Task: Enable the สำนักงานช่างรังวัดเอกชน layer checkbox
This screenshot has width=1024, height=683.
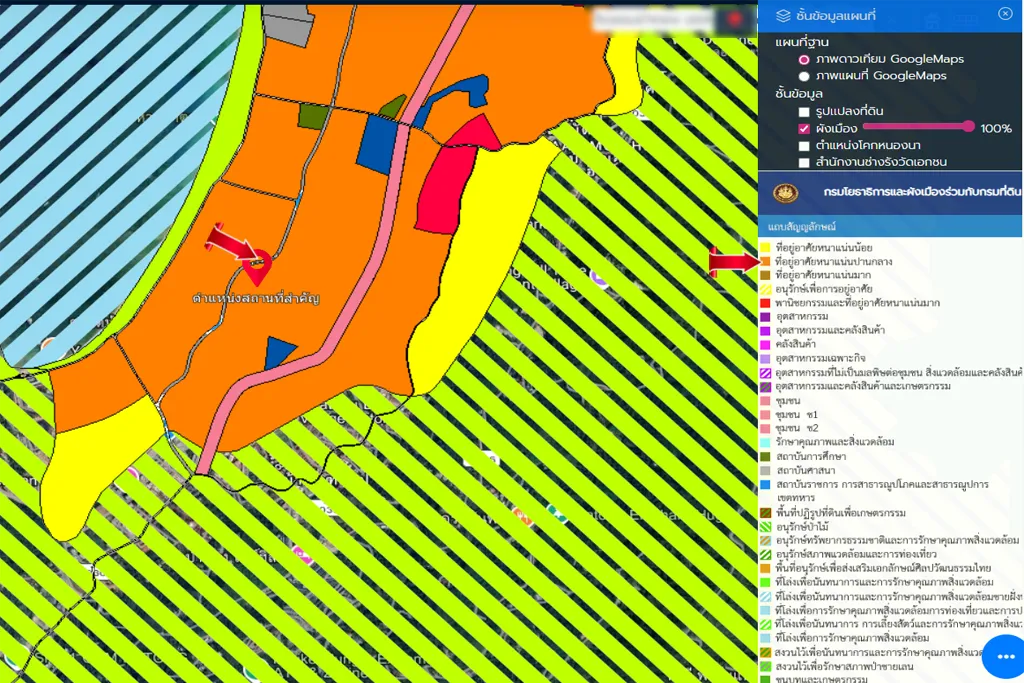Action: click(x=804, y=163)
